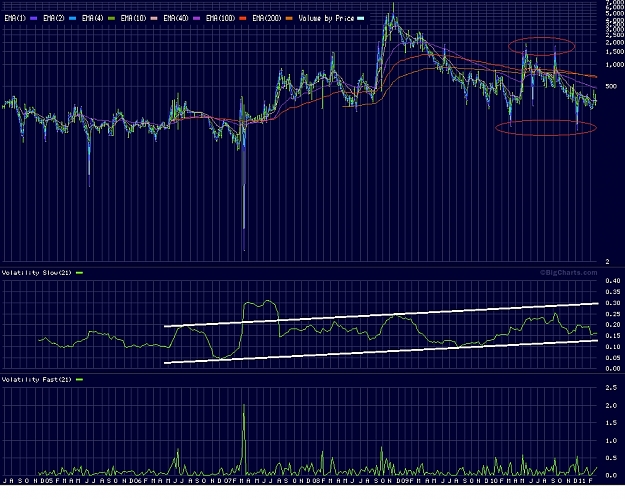
Task: Select the EMA(10) pink color swatch
Action: [x=154, y=18]
